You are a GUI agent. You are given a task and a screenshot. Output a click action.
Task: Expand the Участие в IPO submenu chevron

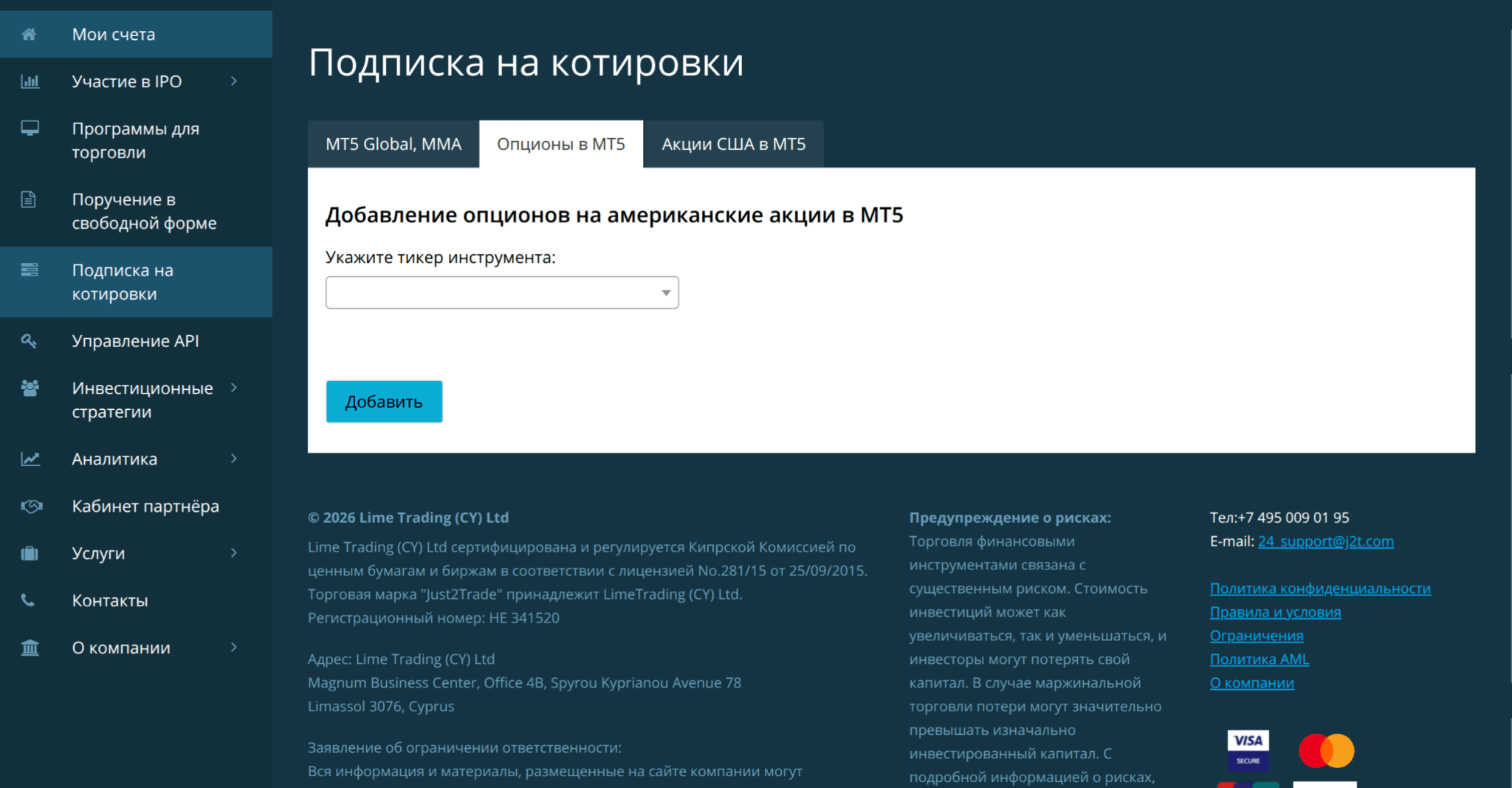pos(234,81)
